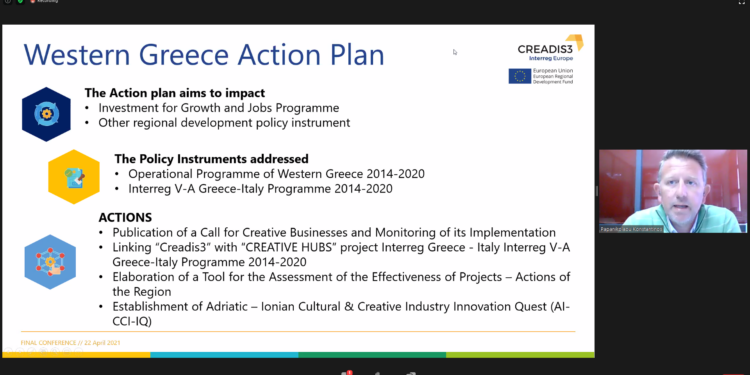Screen dimensions: 750x375
Task: Click 'The Action plan aims to impact' heading
Action: click(x=175, y=93)
